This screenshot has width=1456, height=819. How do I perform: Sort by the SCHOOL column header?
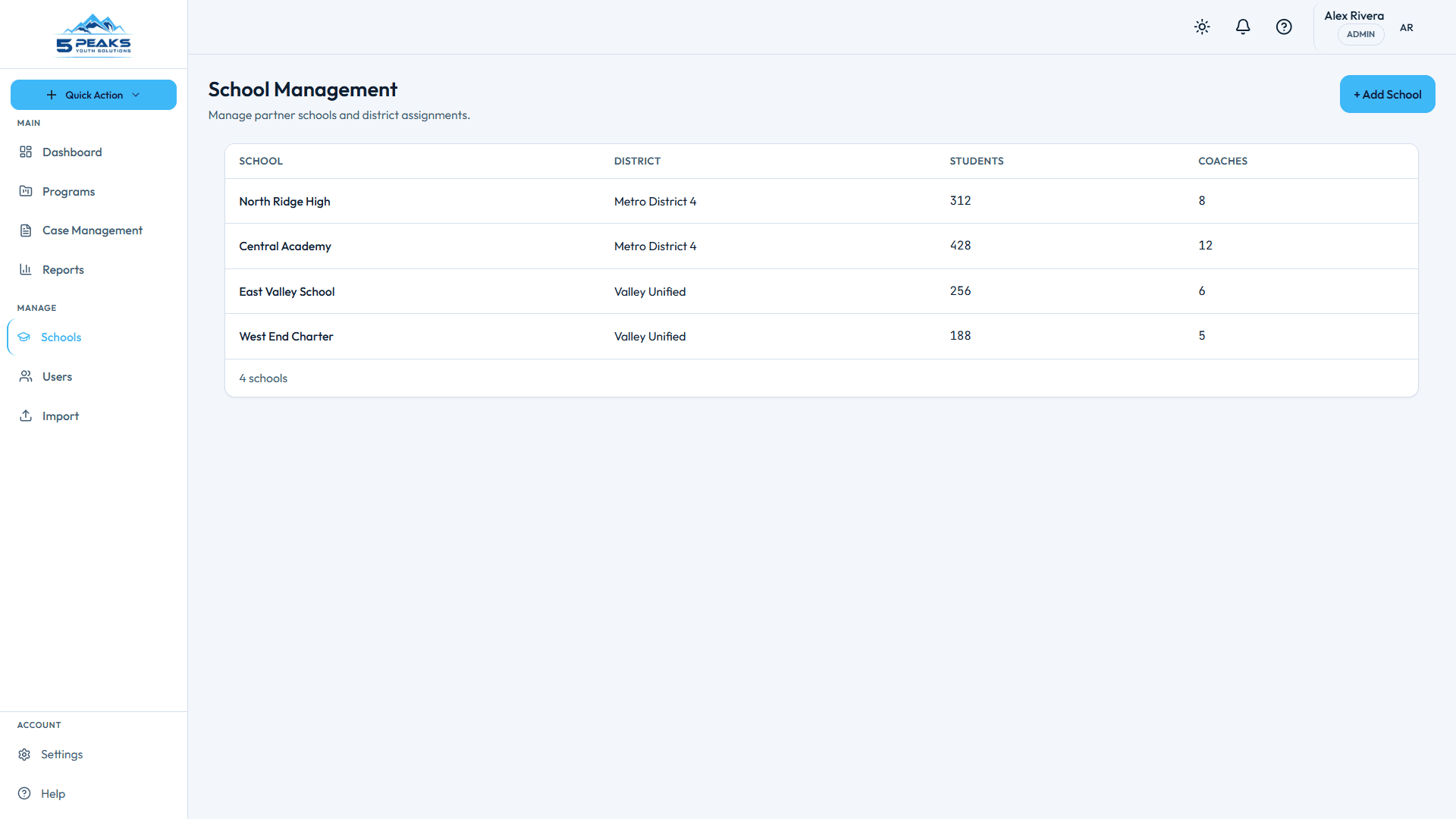(261, 161)
